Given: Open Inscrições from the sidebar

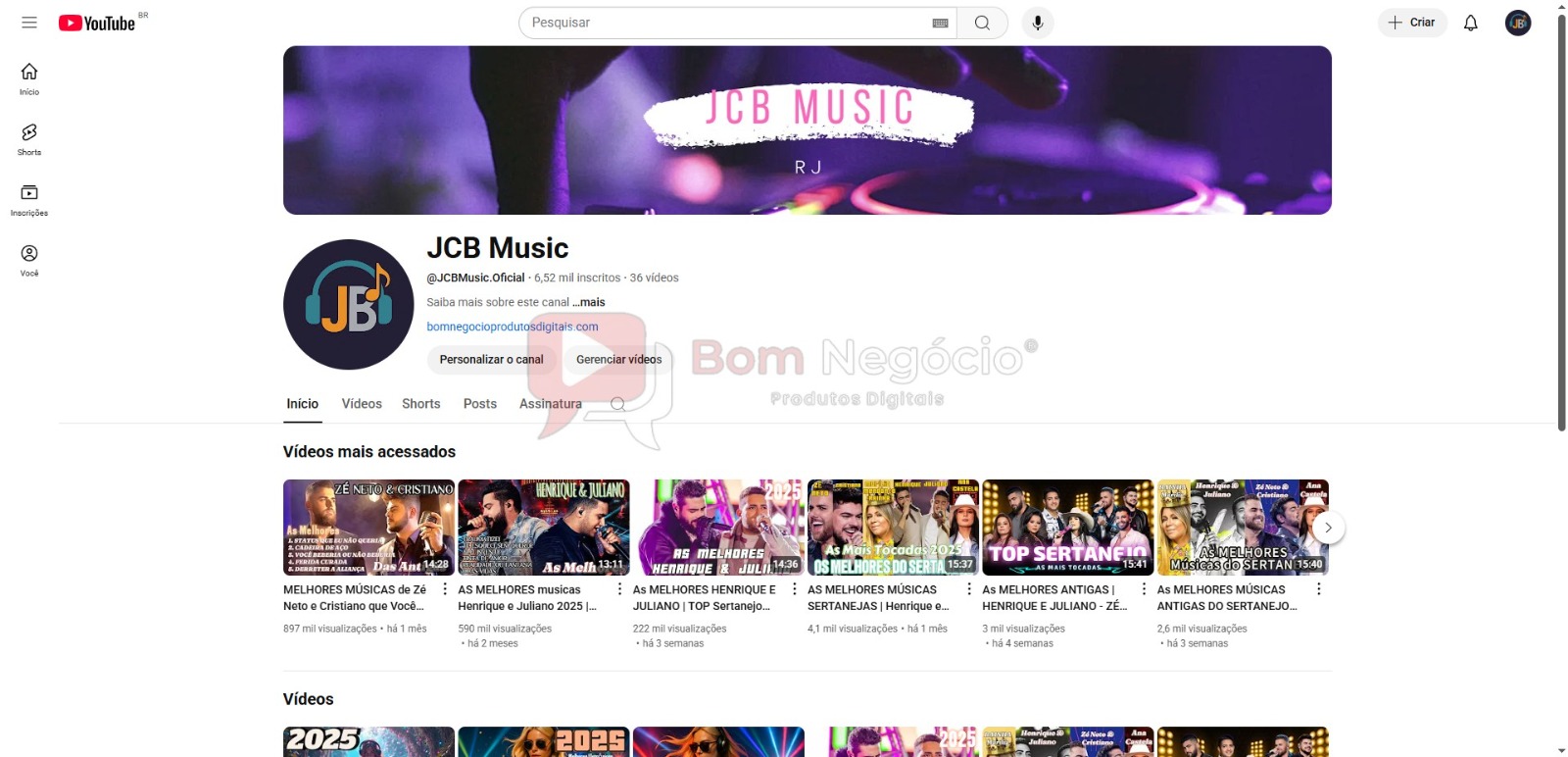Looking at the screenshot, I should point(29,200).
